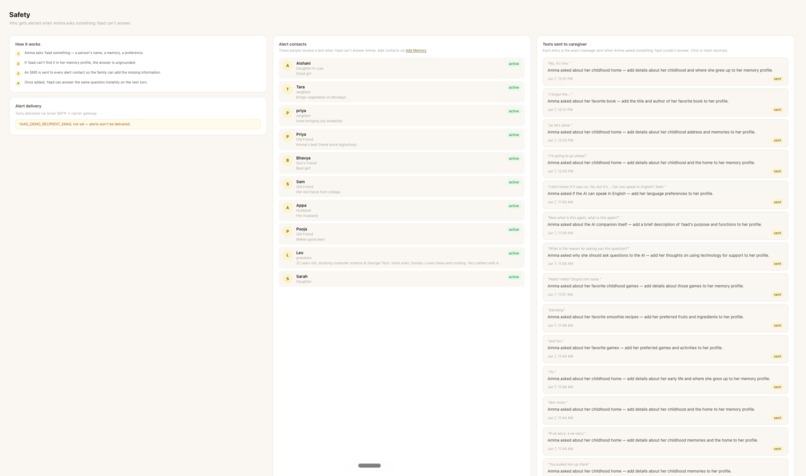The width and height of the screenshot is (806, 476).
Task: Click the text "Her old friend from college"
Action: (318, 192)
